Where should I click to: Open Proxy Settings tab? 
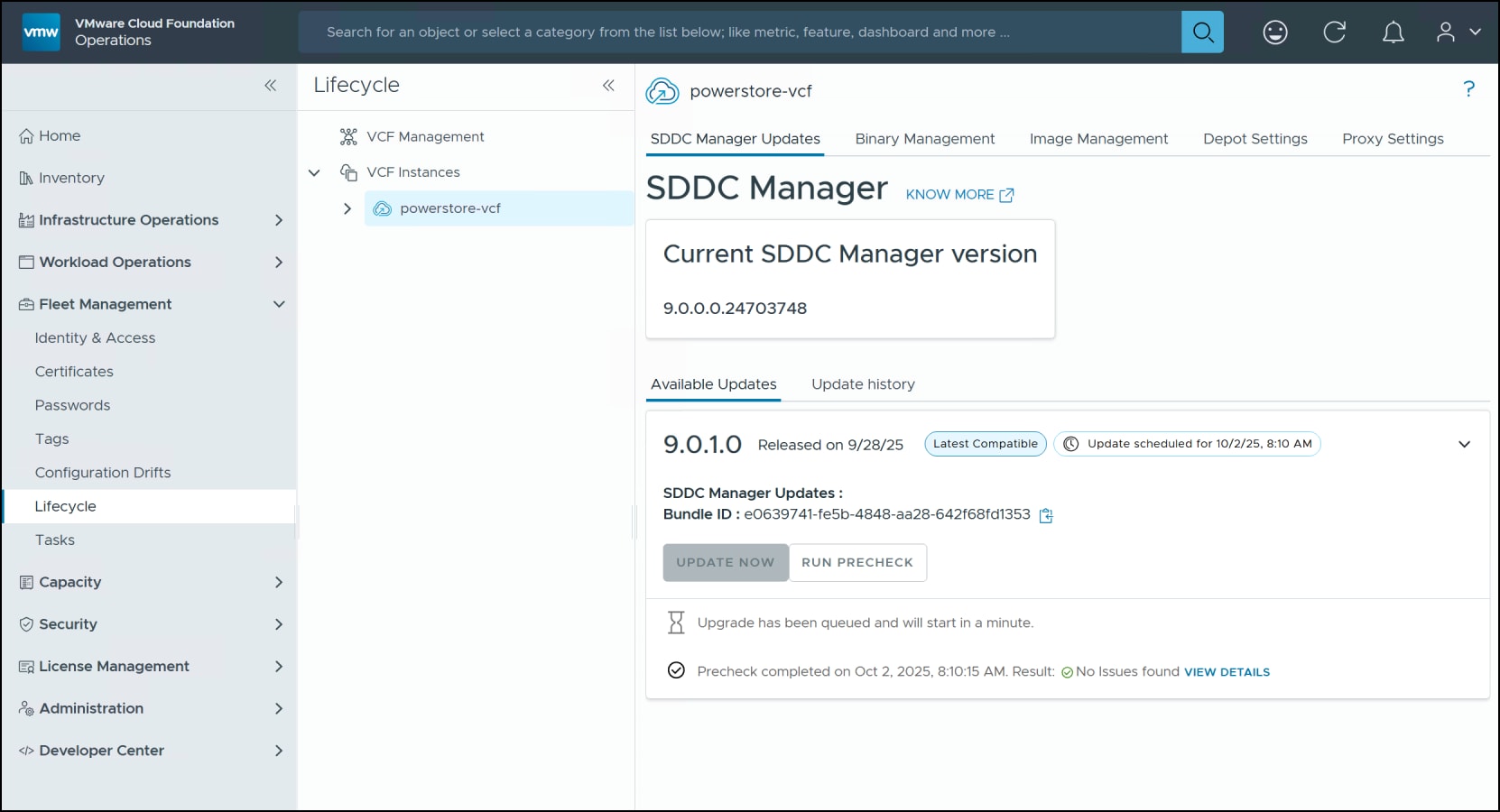(x=1393, y=139)
